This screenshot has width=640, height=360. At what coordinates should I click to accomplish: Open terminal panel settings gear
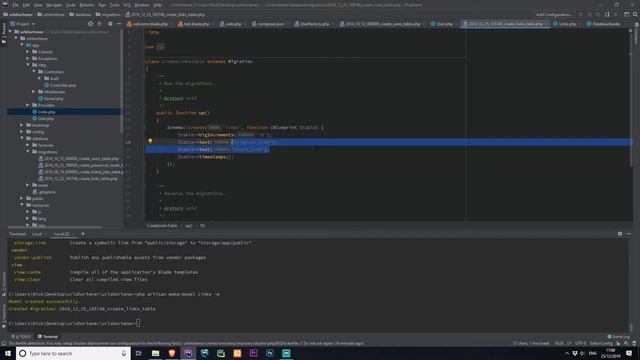(620, 234)
